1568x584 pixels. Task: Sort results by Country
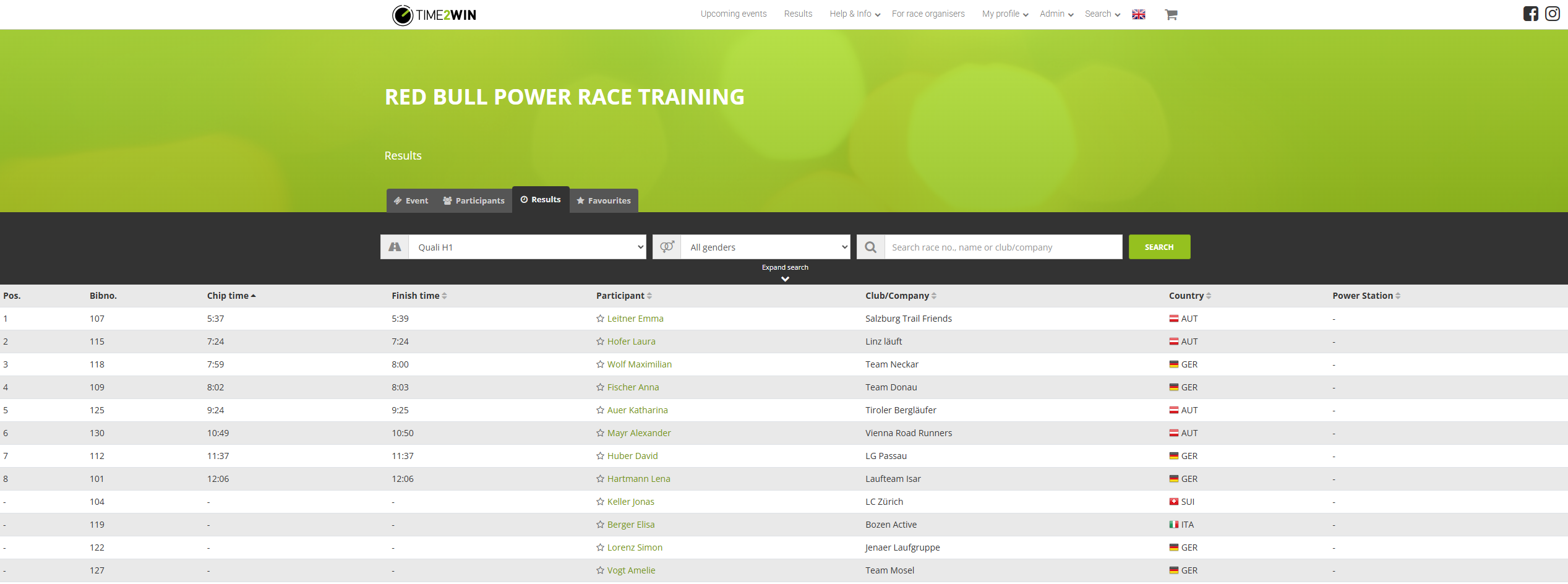pyautogui.click(x=1190, y=296)
